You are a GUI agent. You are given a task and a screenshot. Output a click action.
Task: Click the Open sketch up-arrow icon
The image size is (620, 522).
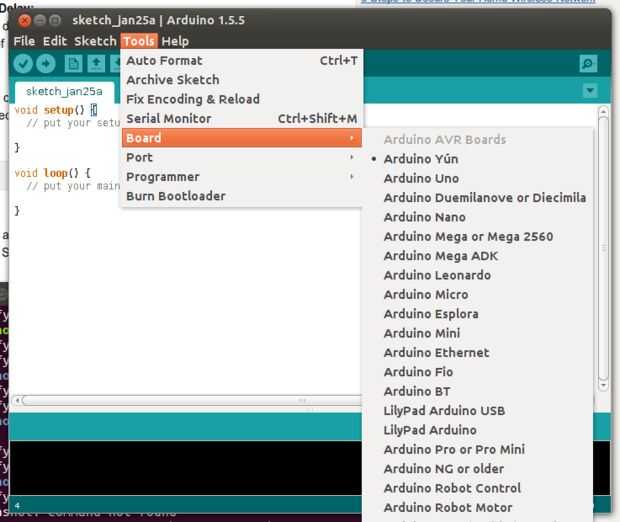point(96,64)
